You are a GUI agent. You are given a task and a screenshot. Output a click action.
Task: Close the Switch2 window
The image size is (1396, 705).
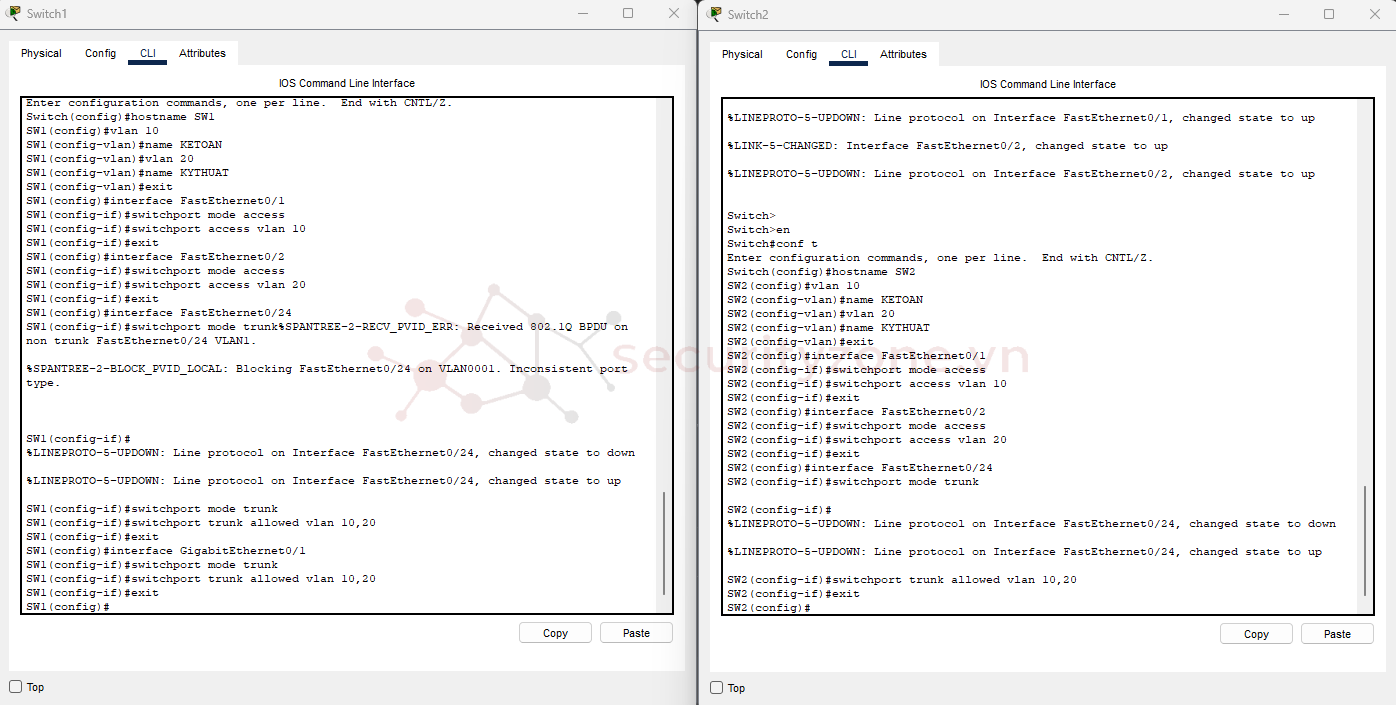(x=1375, y=14)
